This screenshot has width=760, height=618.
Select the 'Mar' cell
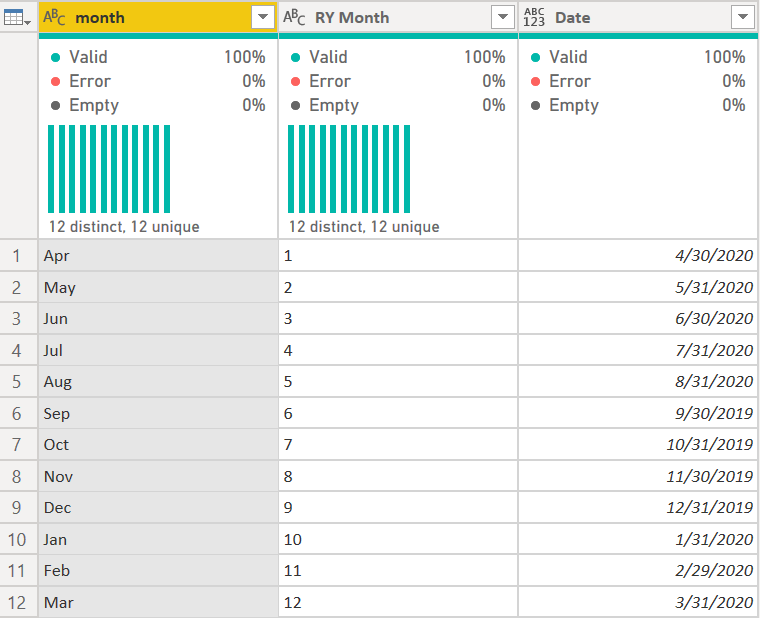[x=158, y=602]
